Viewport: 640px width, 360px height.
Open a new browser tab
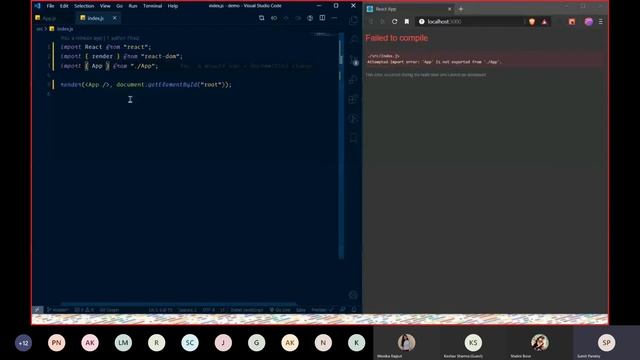[461, 9]
